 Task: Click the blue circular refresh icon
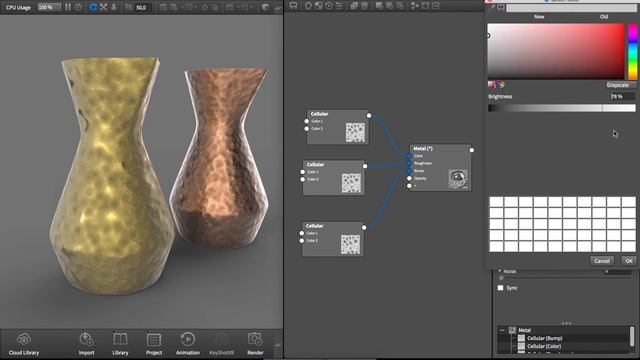93,7
